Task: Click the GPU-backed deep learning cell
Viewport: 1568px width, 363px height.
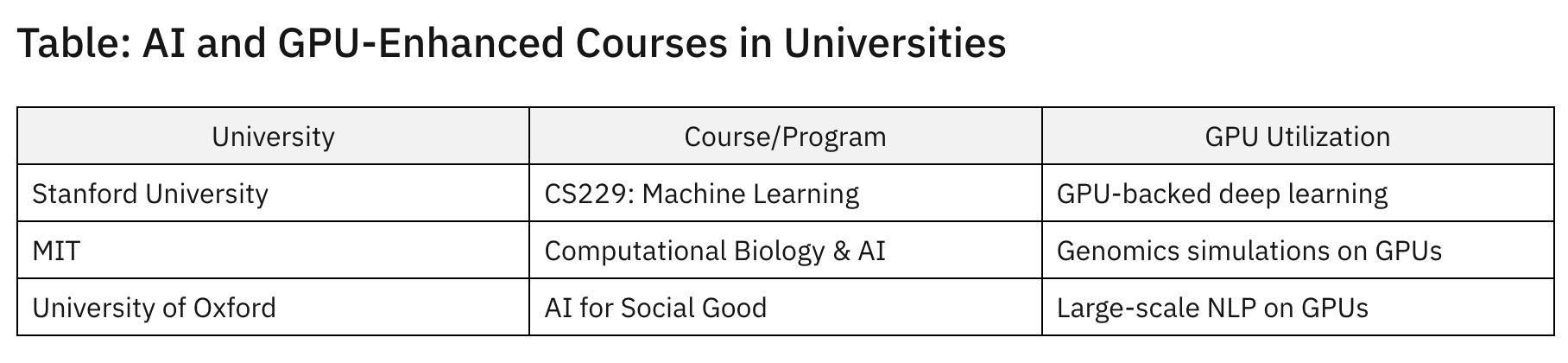Action: click(1222, 194)
